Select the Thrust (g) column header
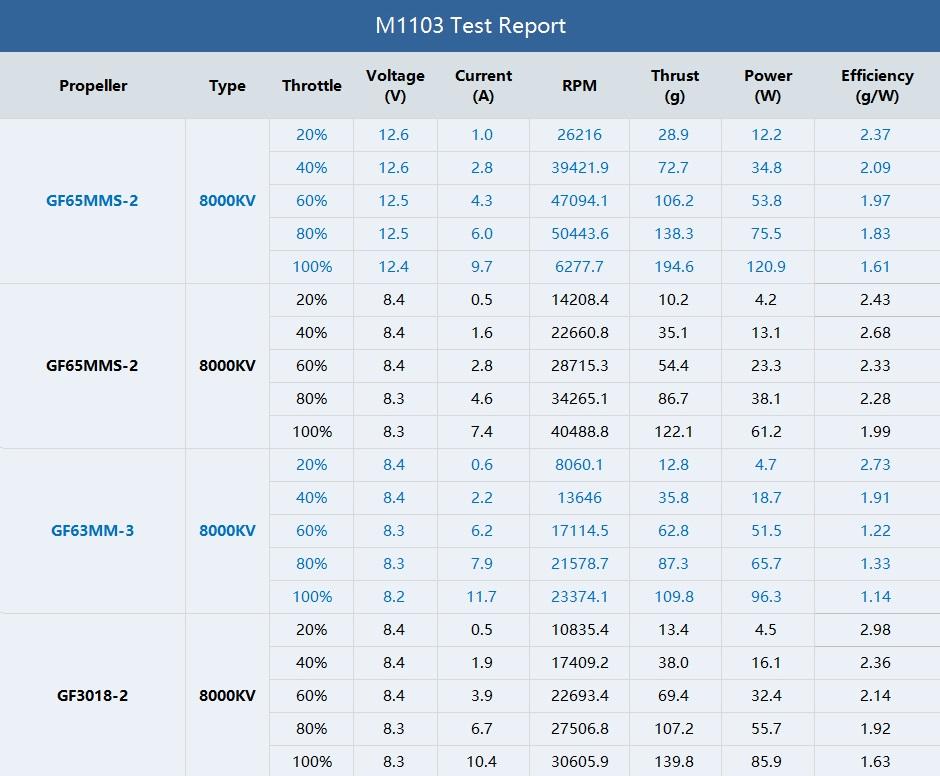The image size is (940, 776). 674,86
